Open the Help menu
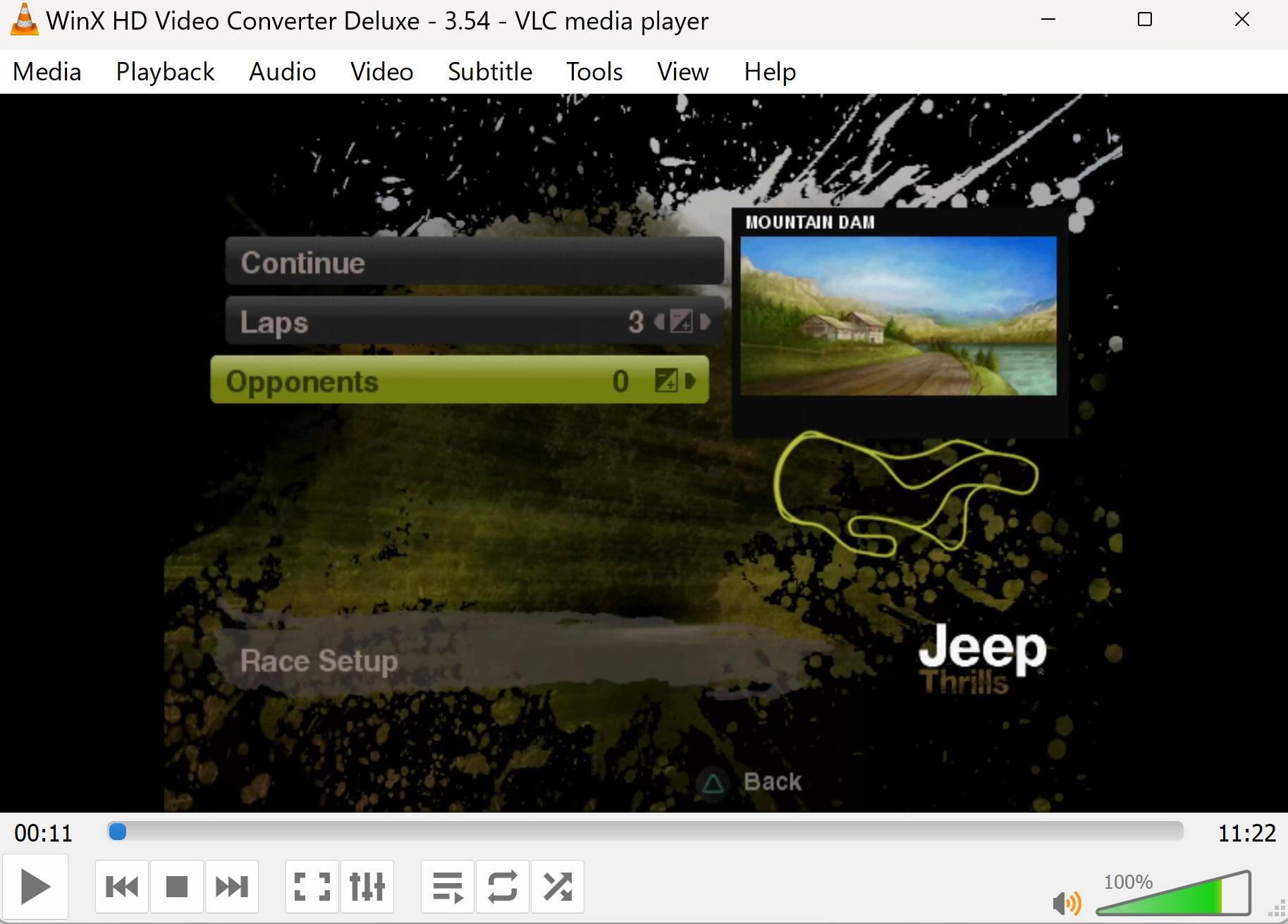The width and height of the screenshot is (1288, 924). pos(770,72)
